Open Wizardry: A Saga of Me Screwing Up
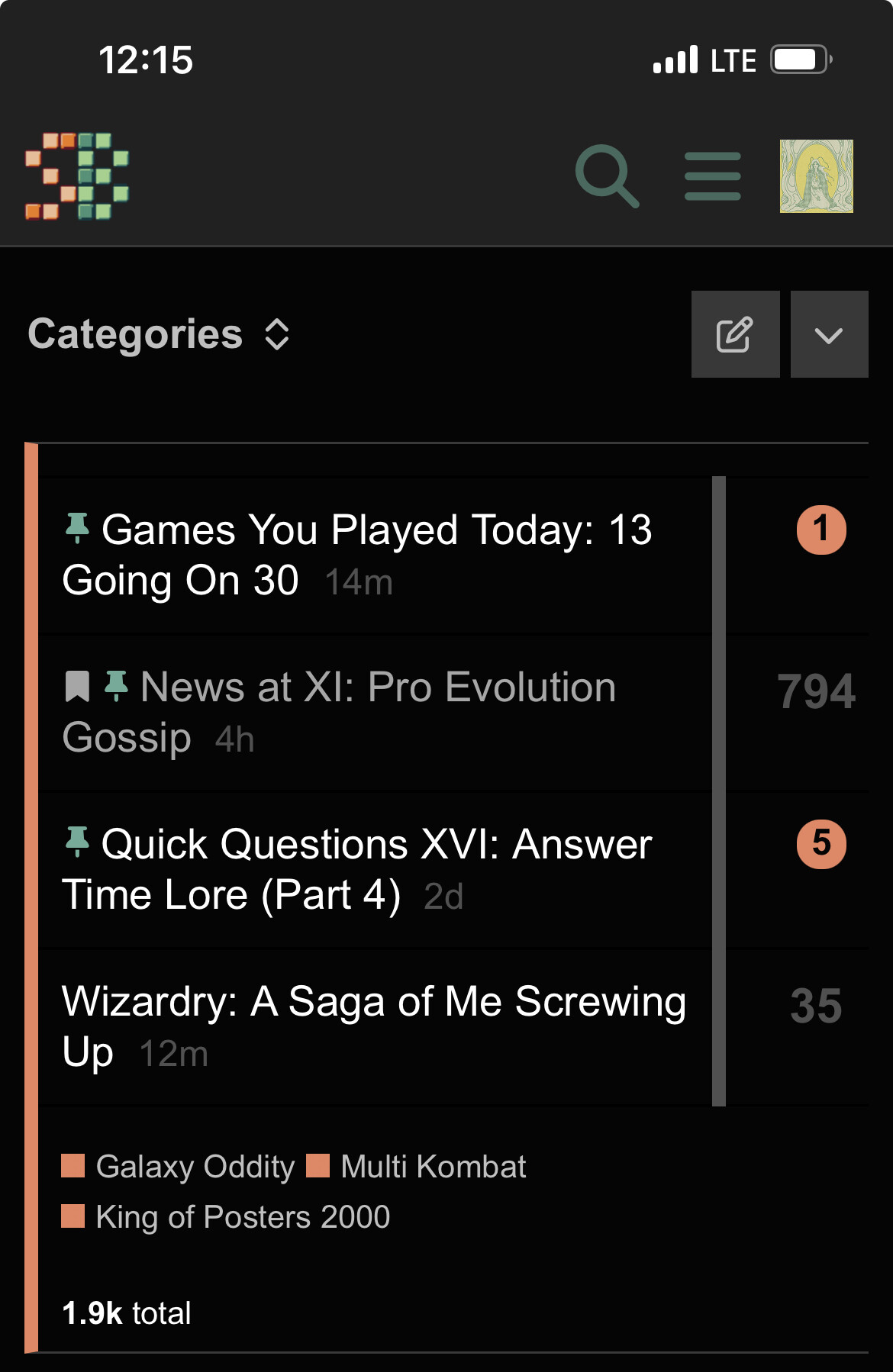 pos(373,1003)
